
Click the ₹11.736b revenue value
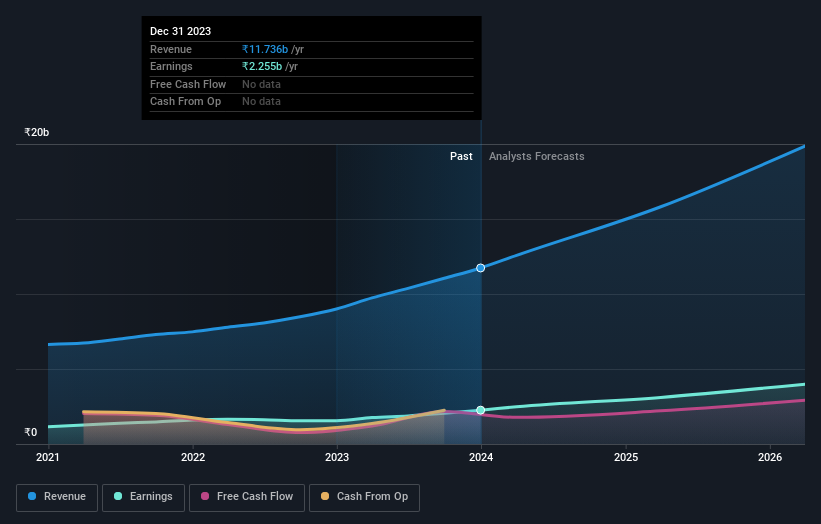pos(265,49)
